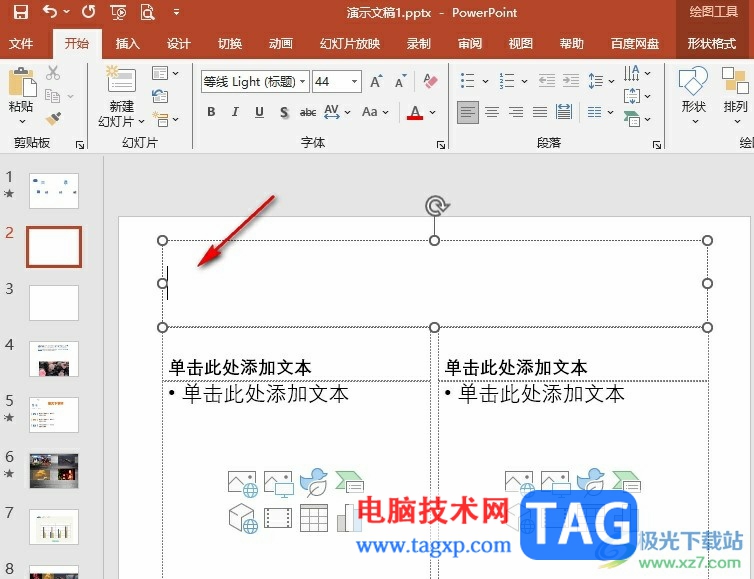The width and height of the screenshot is (754, 579).
Task: Open the 形状格式 Shape Format tab
Action: (711, 44)
